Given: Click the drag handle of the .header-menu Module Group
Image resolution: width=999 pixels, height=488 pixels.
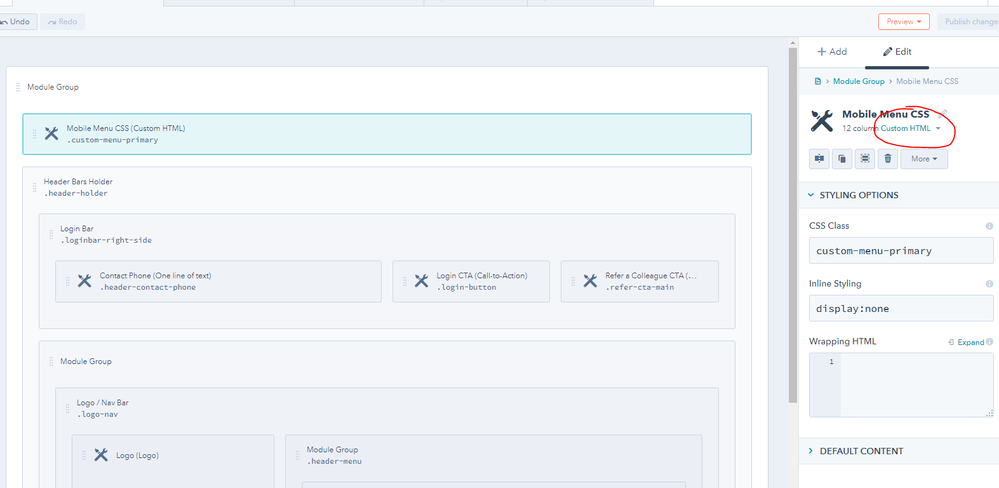Looking at the screenshot, I should click(x=297, y=456).
